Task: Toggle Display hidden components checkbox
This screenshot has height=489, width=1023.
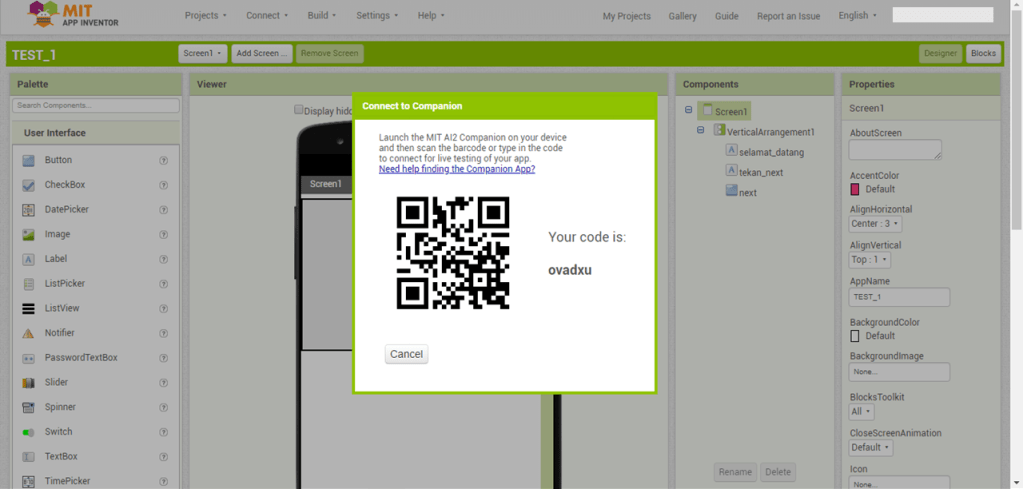Action: tap(298, 110)
